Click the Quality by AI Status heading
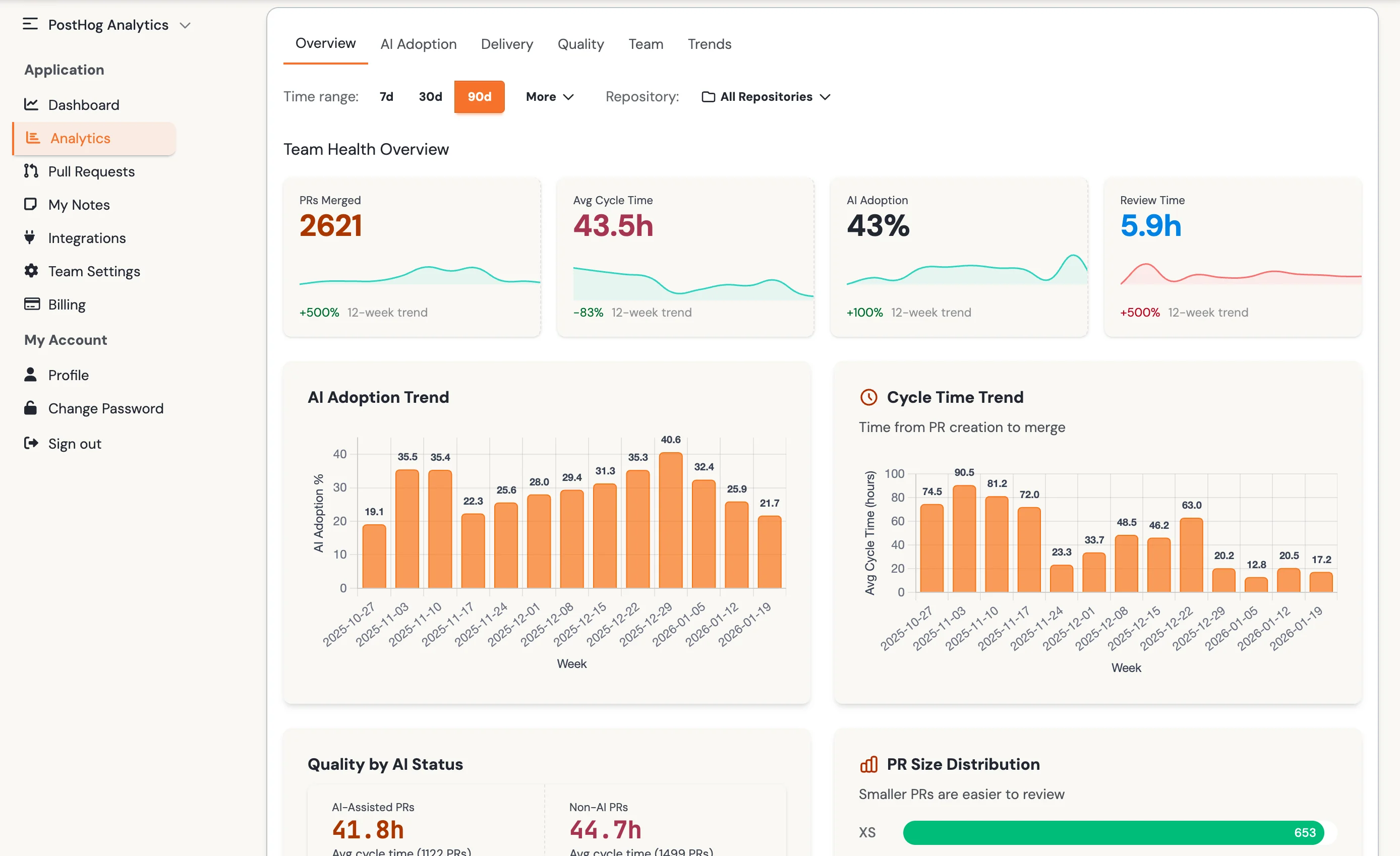This screenshot has height=856, width=1400. [385, 764]
